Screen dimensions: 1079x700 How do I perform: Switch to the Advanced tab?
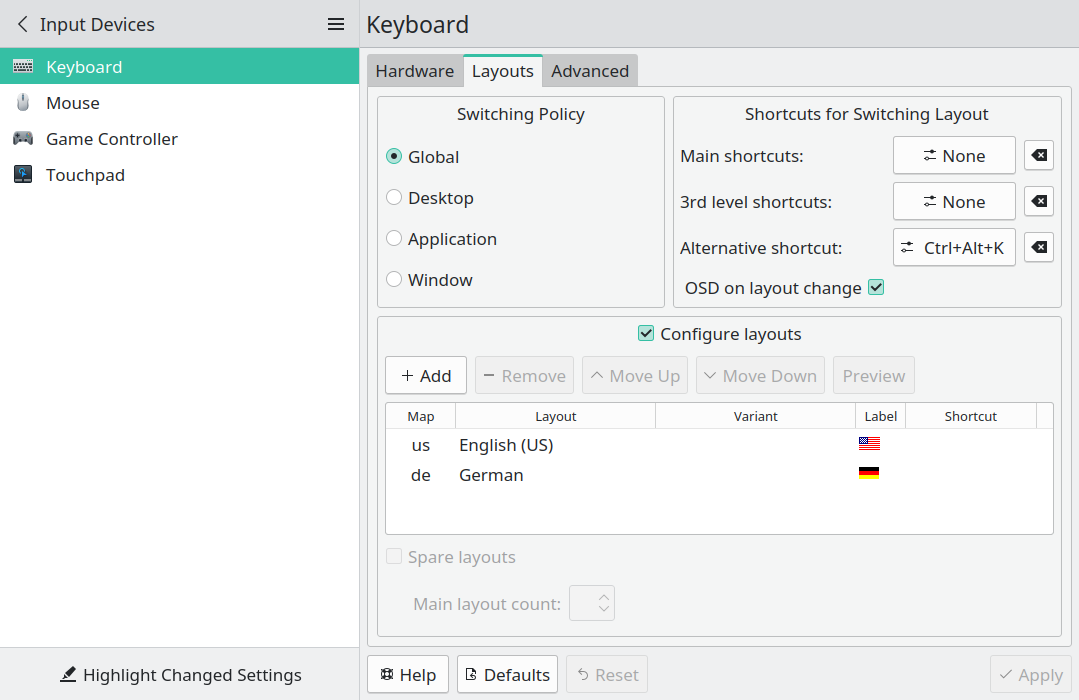[590, 71]
